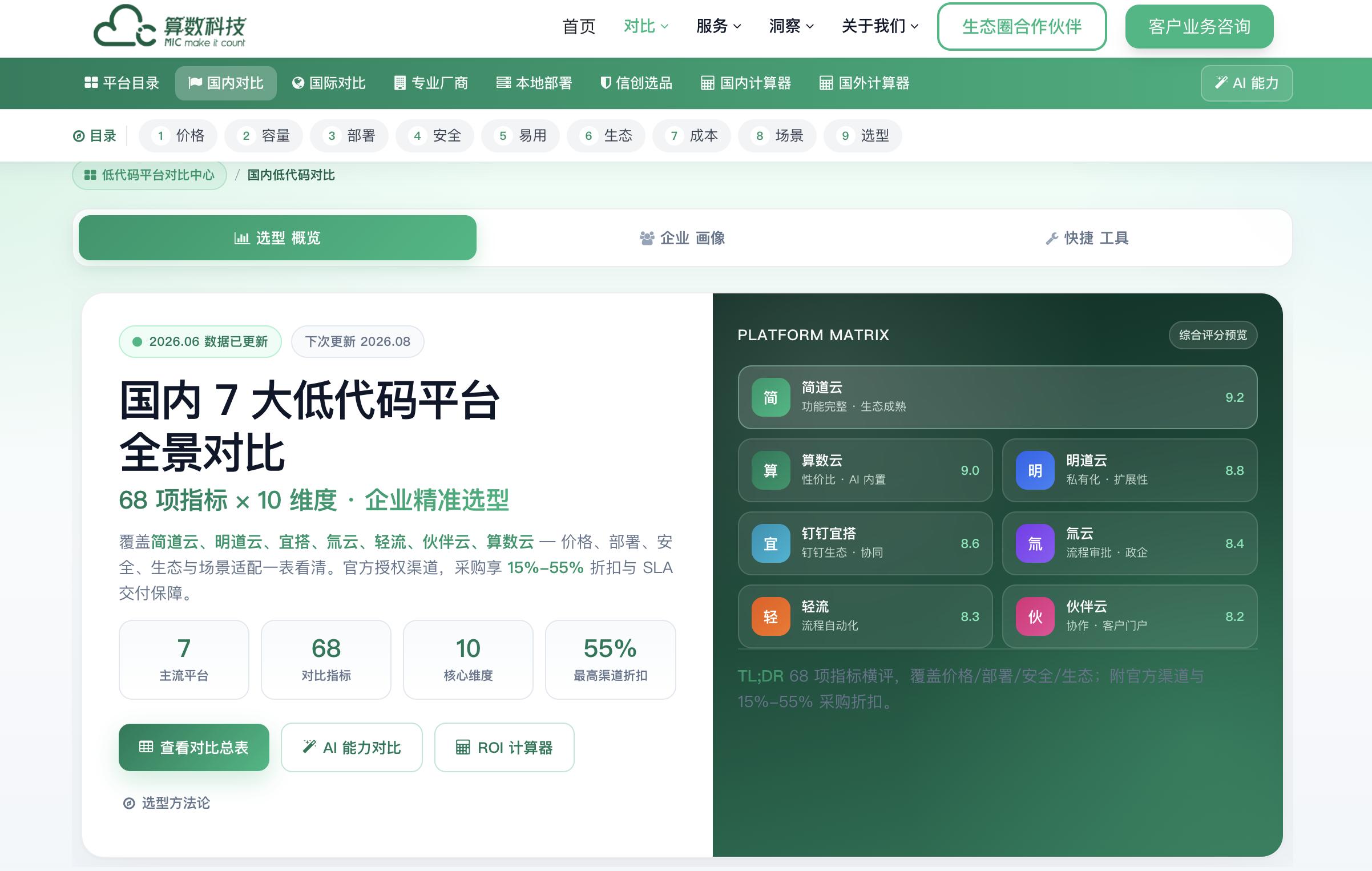Click the 目录 compass label
This screenshot has height=871, width=1372.
tap(95, 136)
